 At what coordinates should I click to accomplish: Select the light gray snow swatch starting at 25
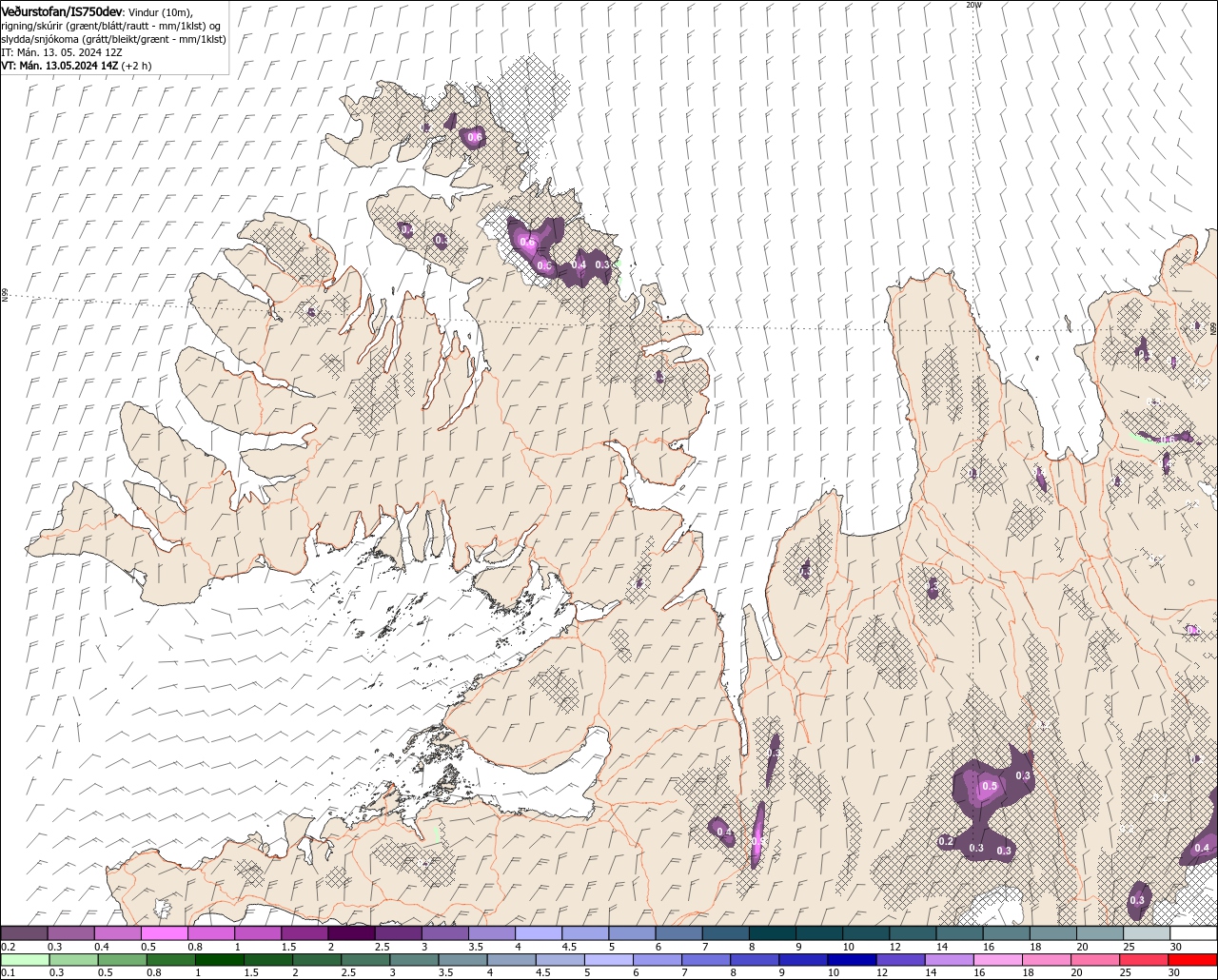(1147, 933)
